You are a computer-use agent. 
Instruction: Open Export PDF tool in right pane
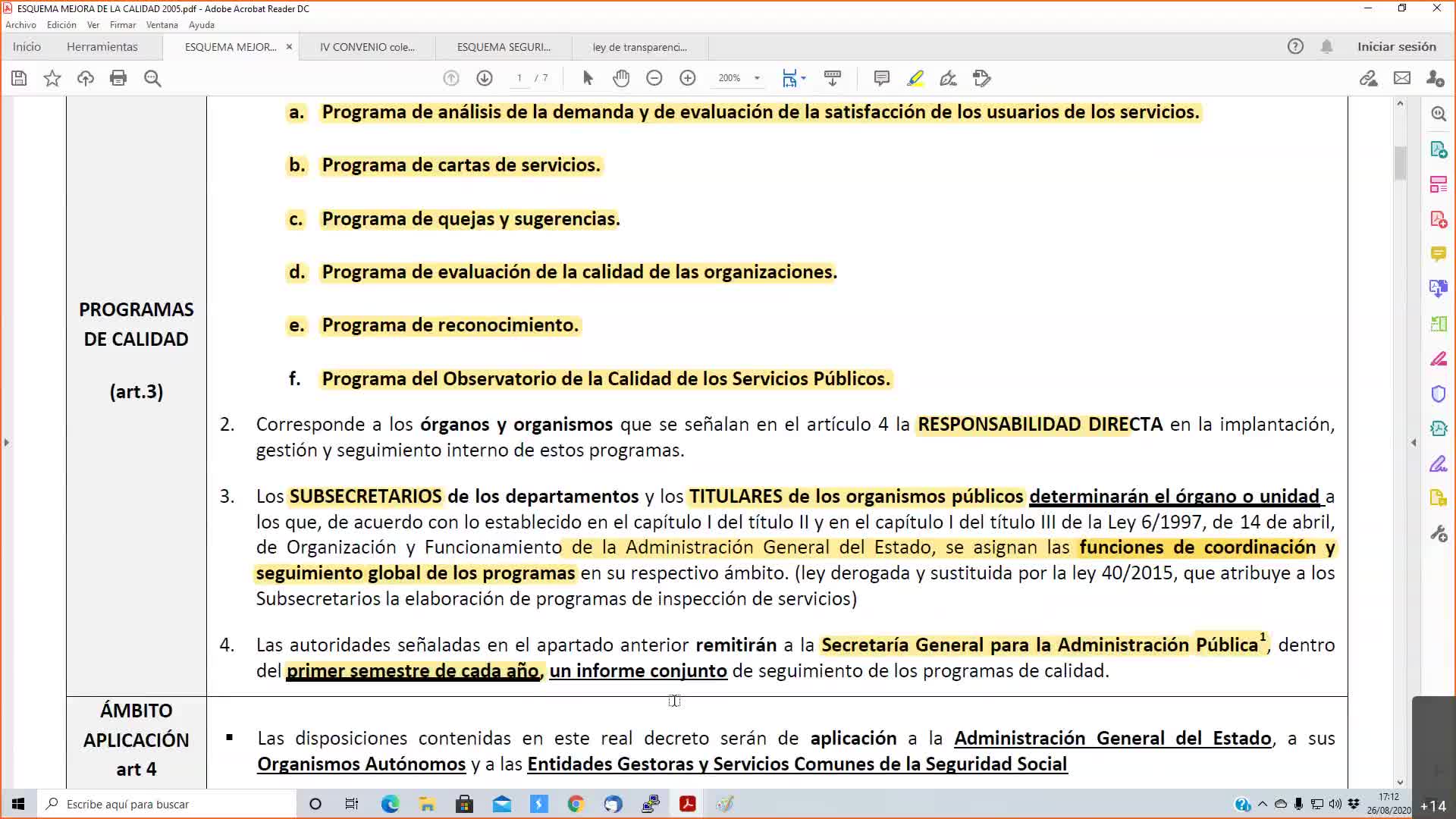1439,149
